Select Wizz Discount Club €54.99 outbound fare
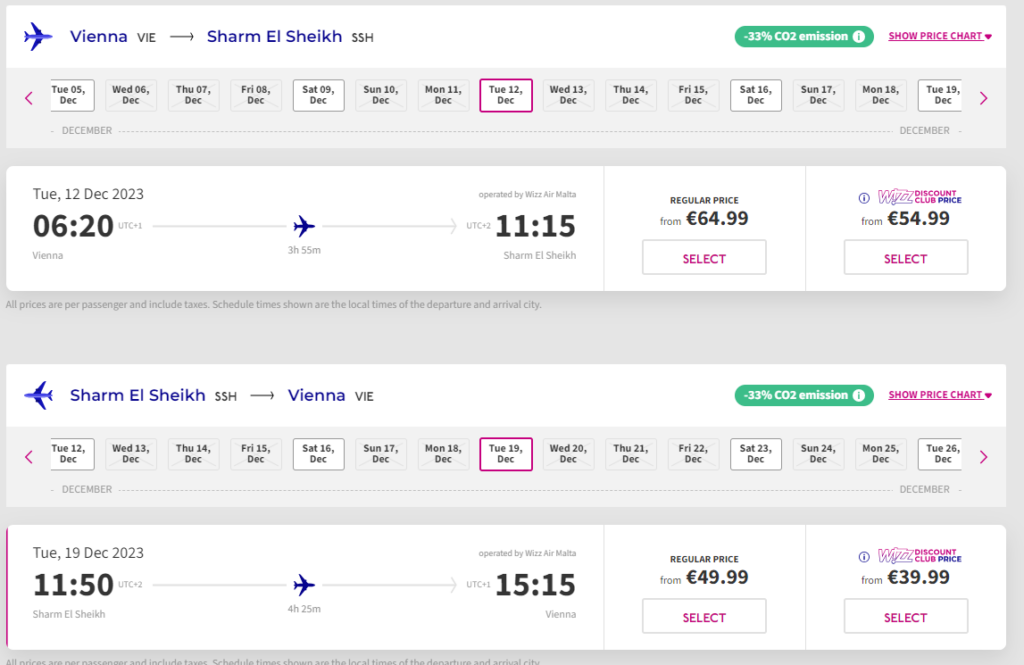This screenshot has width=1024, height=665. pyautogui.click(x=905, y=258)
